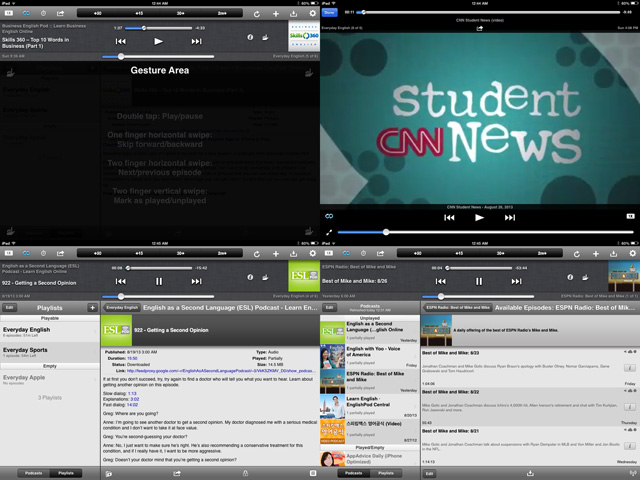This screenshot has width=640, height=480.
Task: Switch to Playlists tab in bottom-right screenshot
Action: 386,473
